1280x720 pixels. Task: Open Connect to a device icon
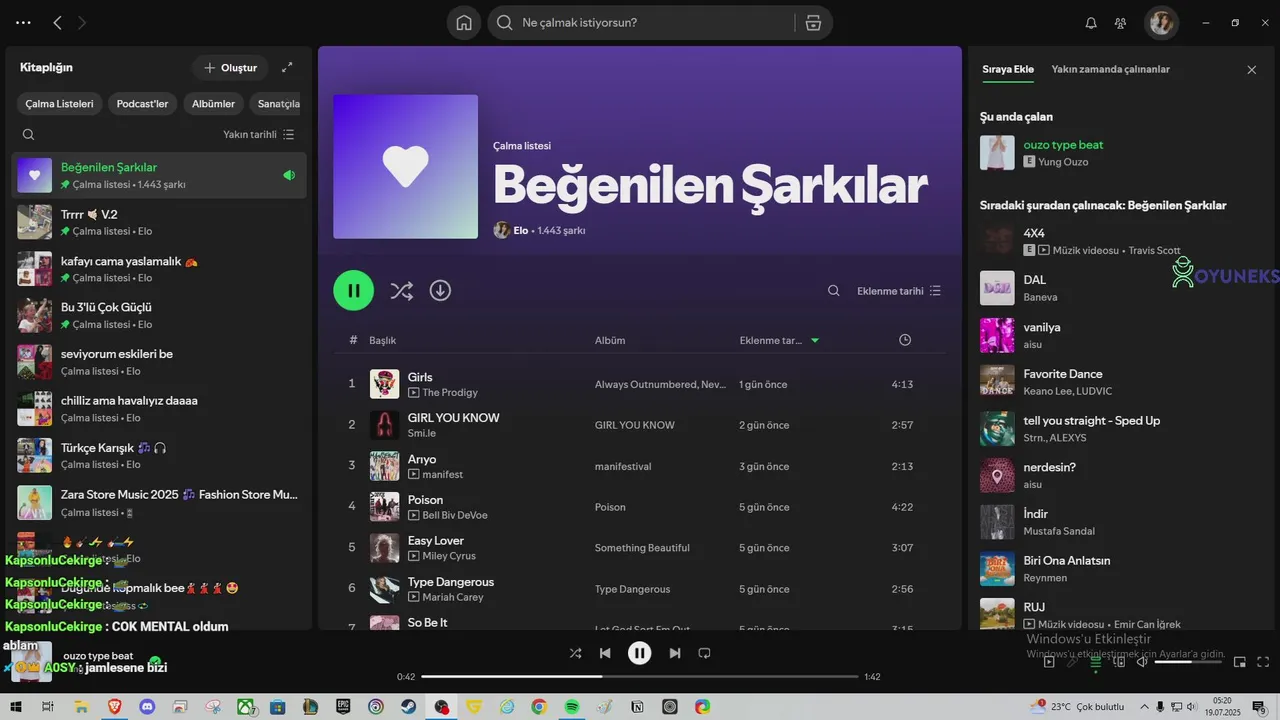(1119, 661)
